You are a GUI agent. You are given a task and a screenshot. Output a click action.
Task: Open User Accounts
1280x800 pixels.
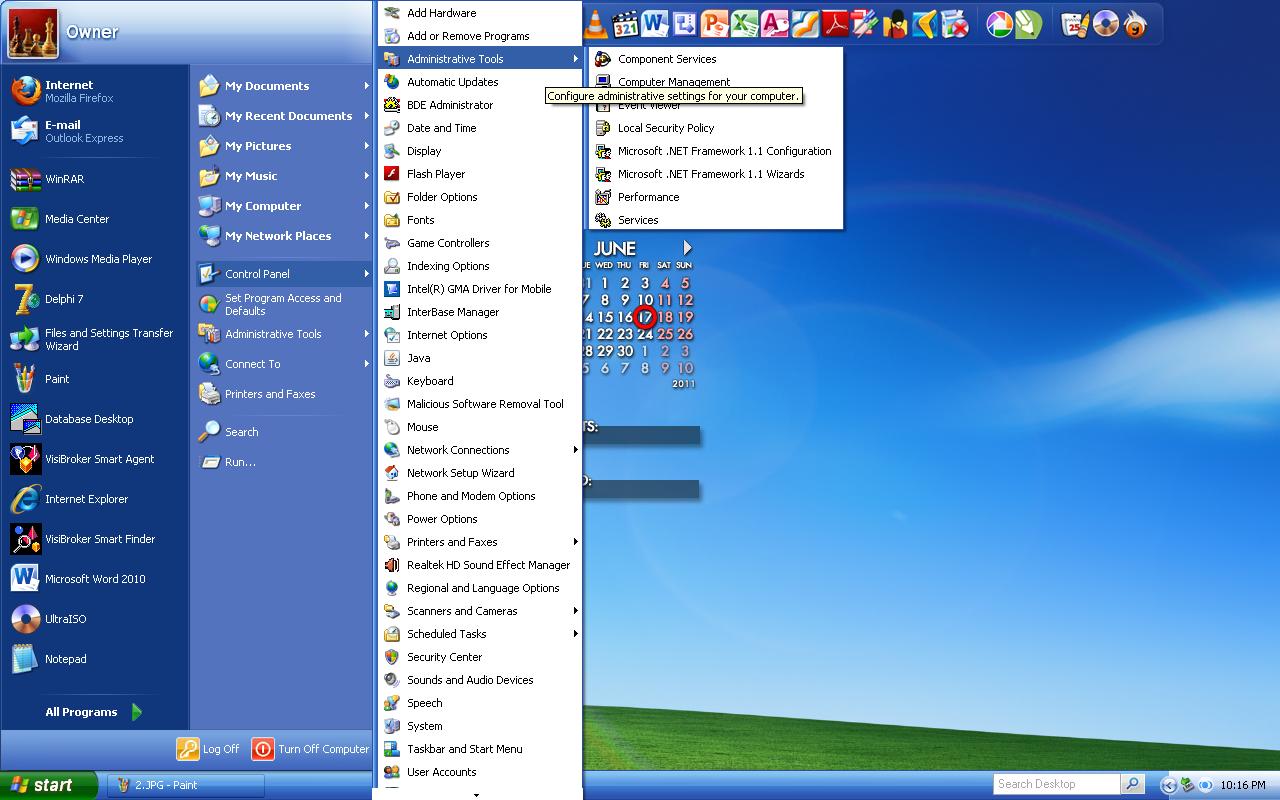click(481, 772)
